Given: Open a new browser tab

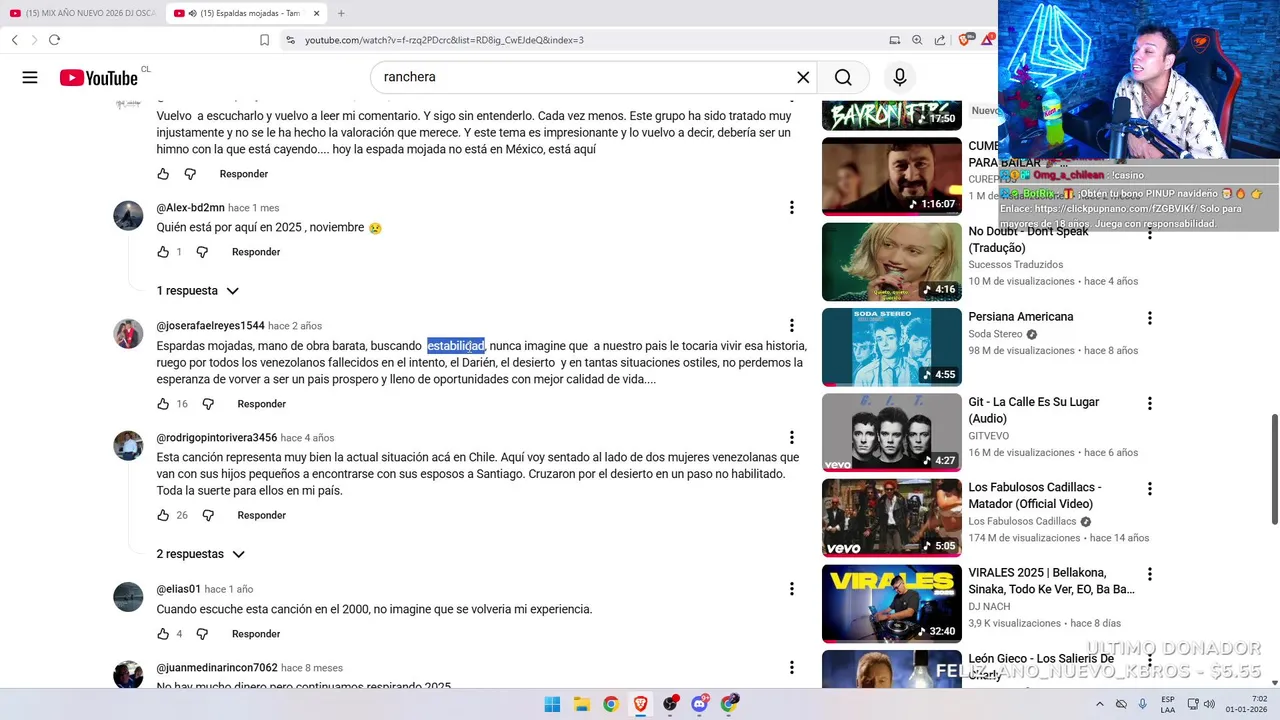Looking at the screenshot, I should [x=341, y=13].
